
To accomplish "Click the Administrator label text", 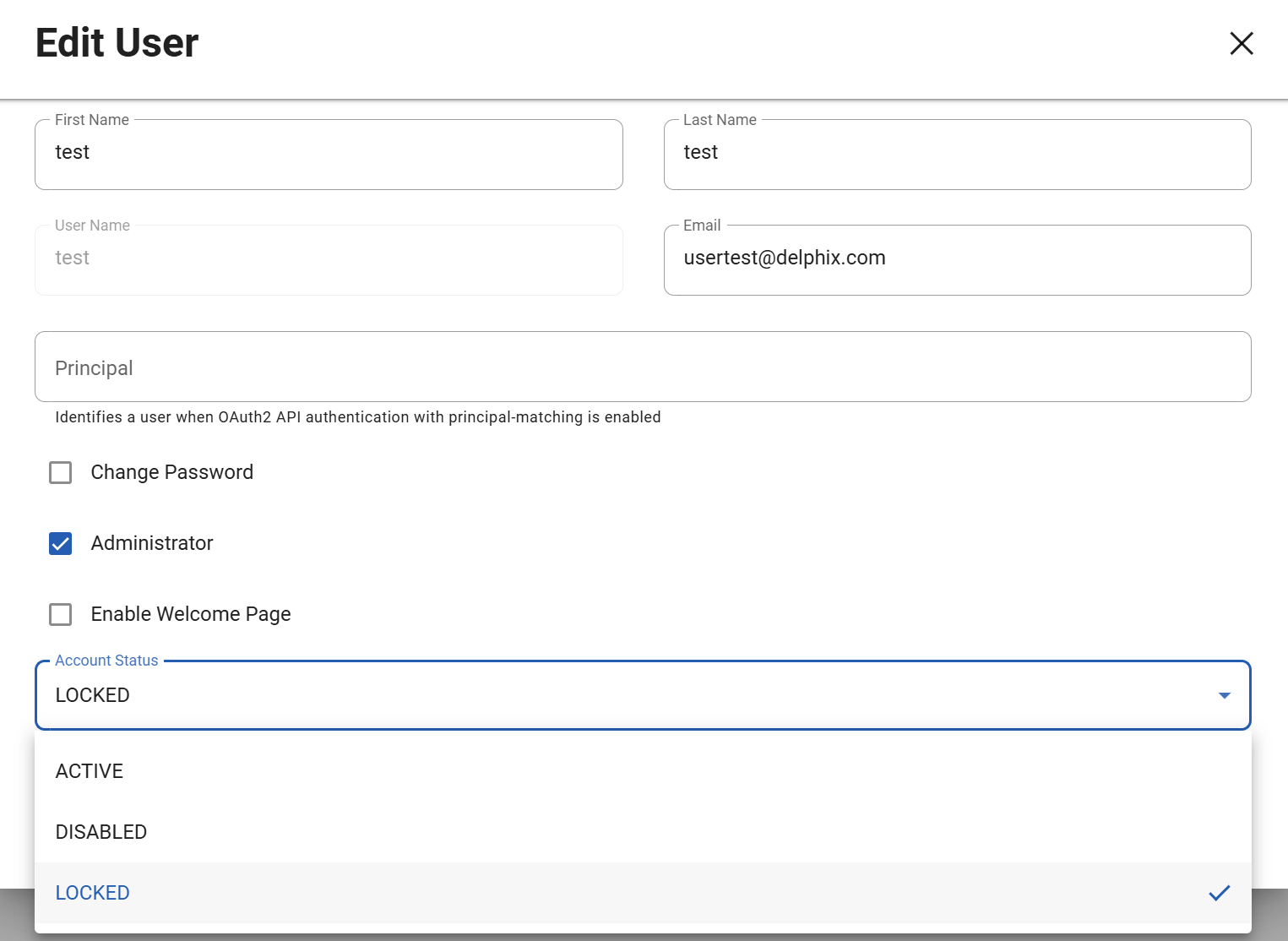I will coord(152,543).
